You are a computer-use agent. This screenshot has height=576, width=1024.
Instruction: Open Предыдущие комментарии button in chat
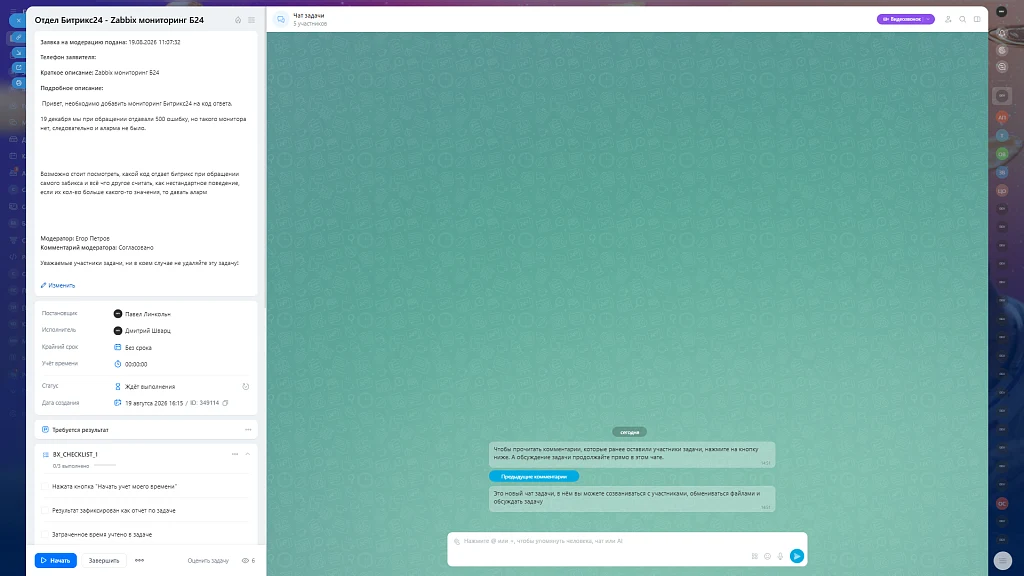pos(534,477)
